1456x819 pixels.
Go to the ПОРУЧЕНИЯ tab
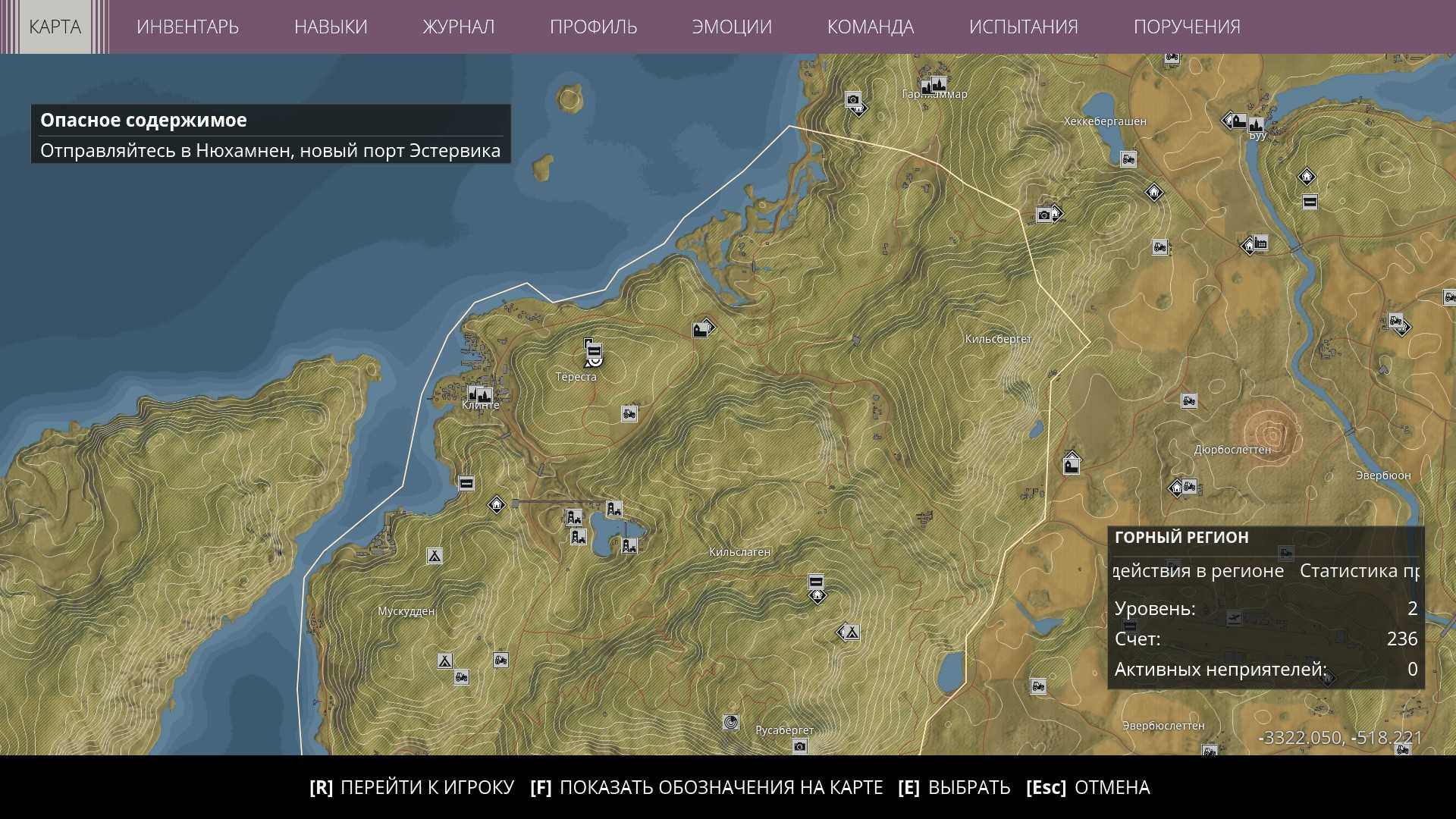pyautogui.click(x=1186, y=27)
